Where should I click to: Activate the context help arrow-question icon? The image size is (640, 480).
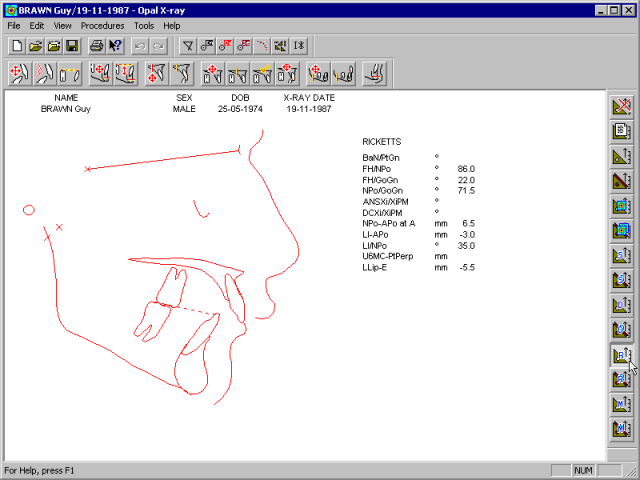click(x=115, y=46)
